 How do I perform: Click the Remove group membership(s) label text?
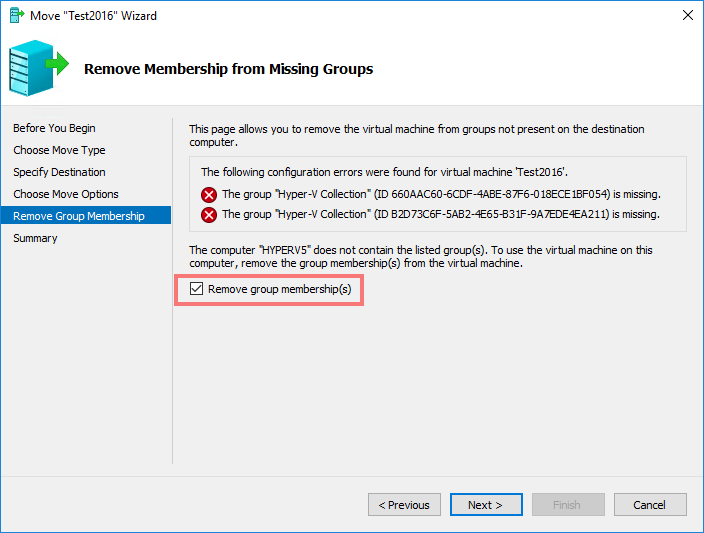279,289
